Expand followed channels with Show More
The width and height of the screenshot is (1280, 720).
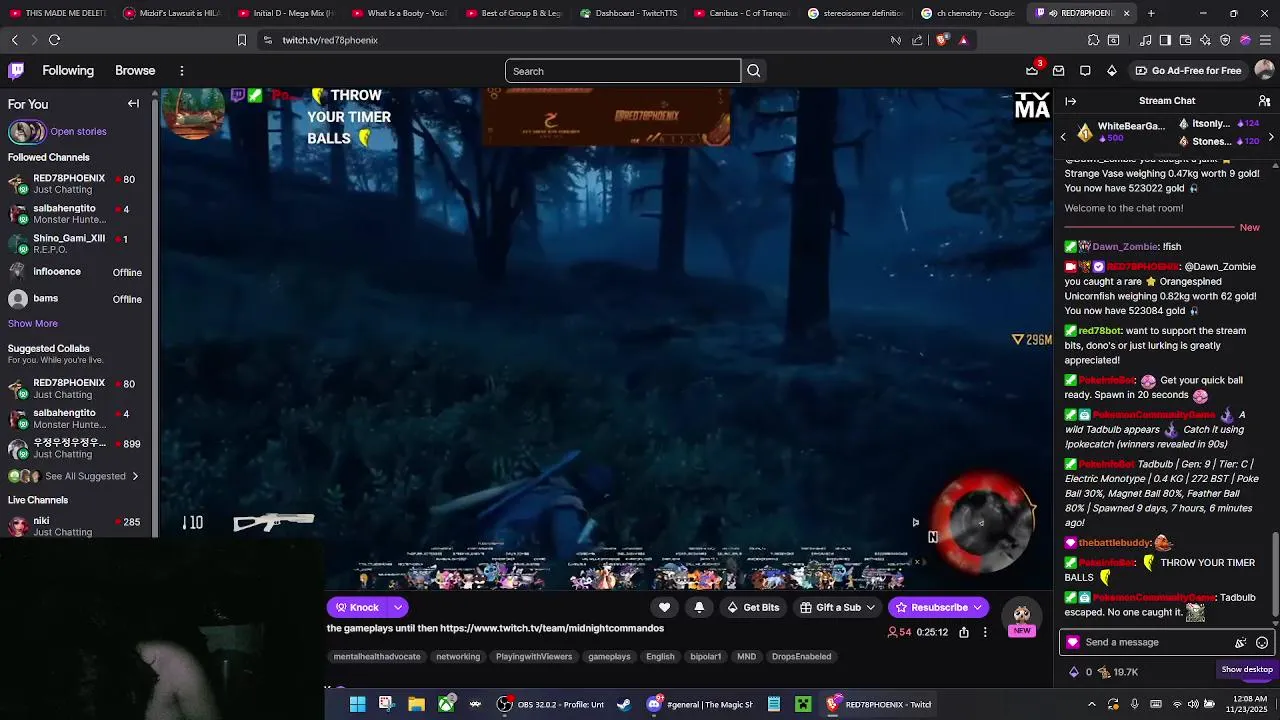point(33,323)
